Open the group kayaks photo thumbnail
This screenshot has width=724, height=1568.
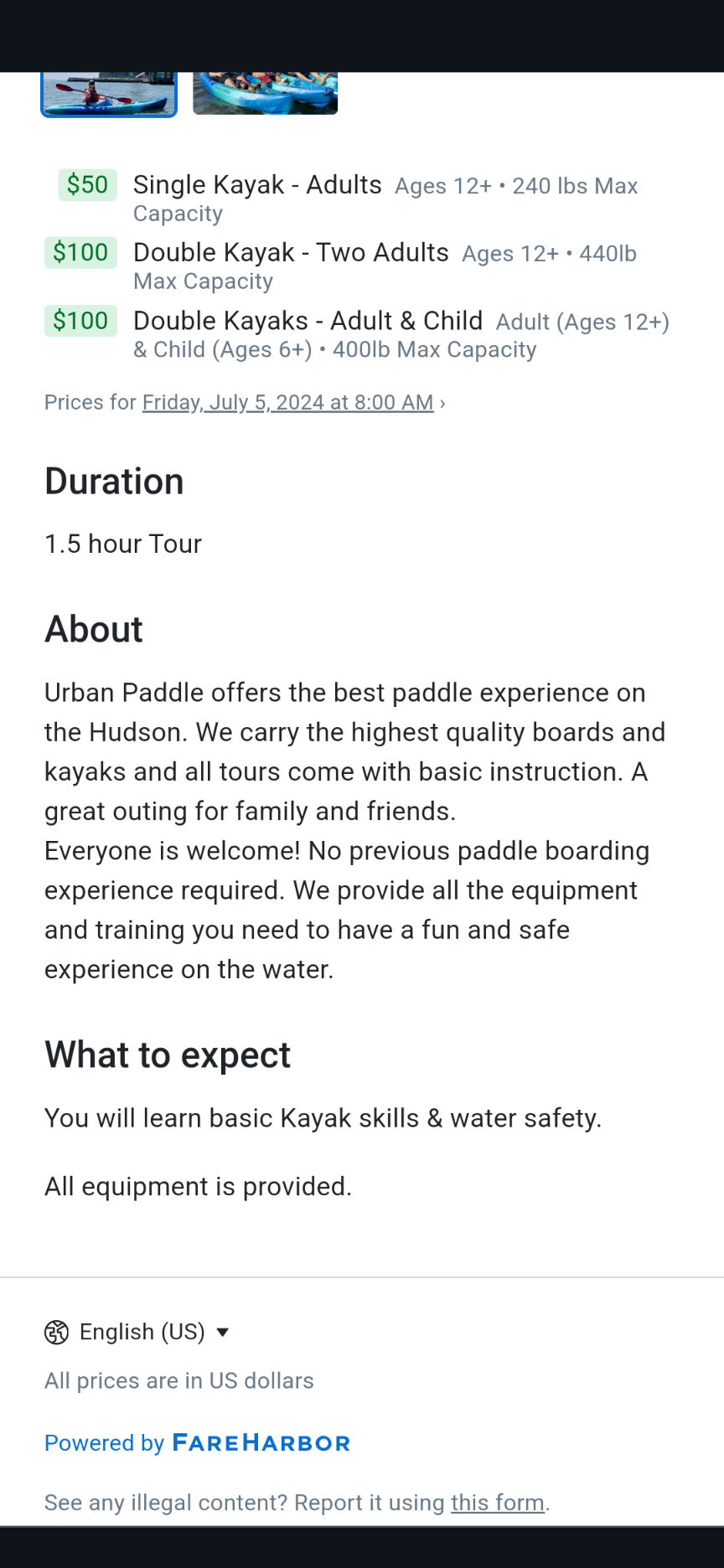click(265, 93)
